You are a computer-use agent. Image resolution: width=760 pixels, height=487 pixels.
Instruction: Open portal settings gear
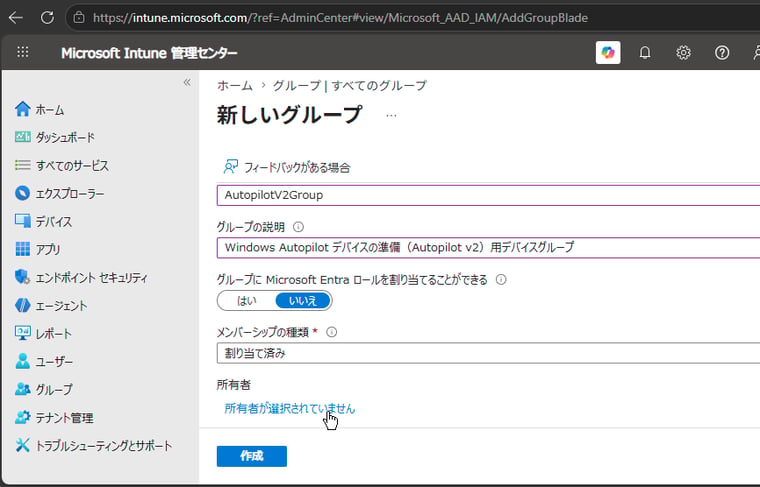[x=683, y=52]
